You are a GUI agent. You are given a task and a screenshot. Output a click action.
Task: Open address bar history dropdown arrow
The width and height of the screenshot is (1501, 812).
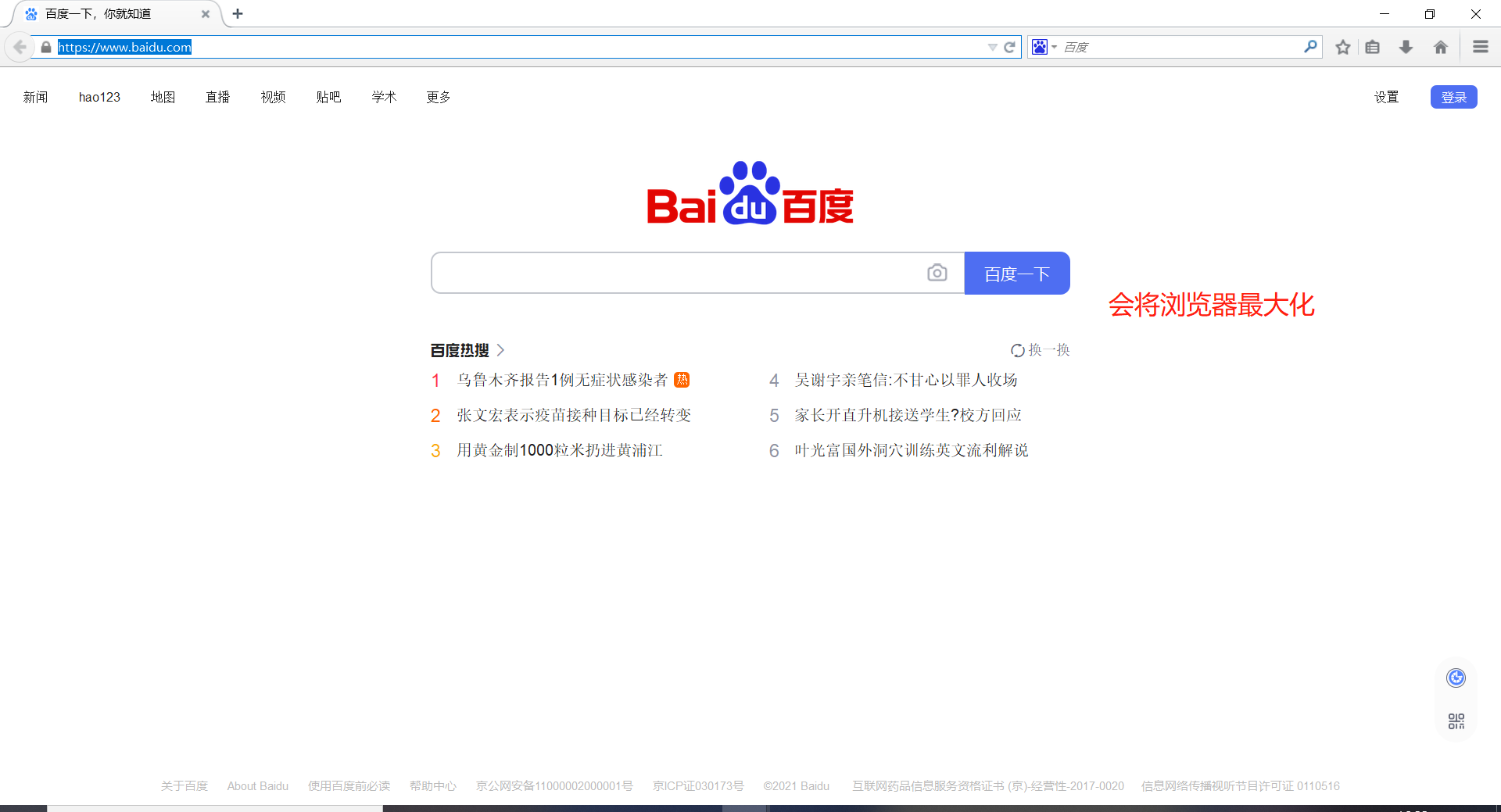click(992, 48)
